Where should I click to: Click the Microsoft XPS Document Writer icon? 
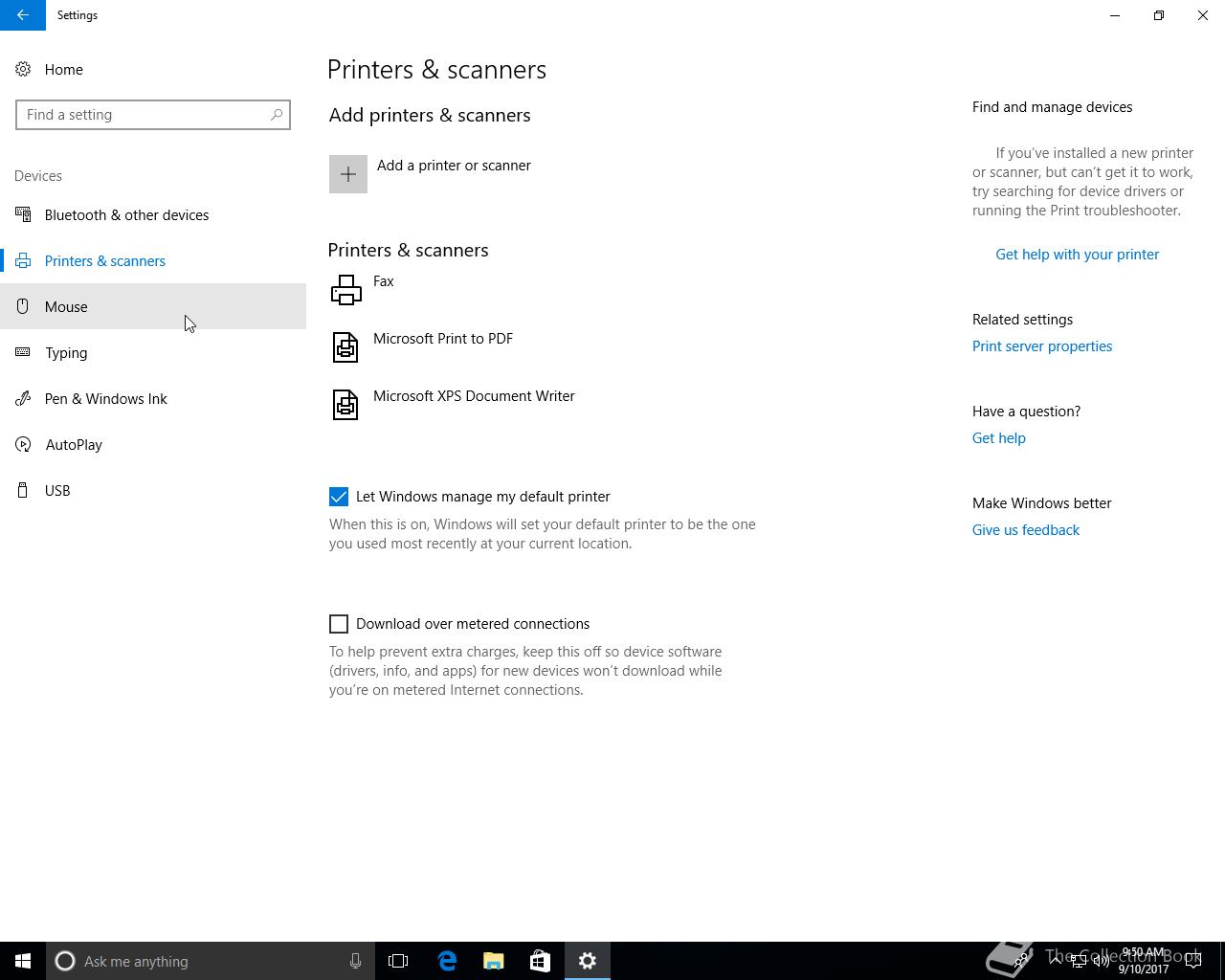coord(345,405)
